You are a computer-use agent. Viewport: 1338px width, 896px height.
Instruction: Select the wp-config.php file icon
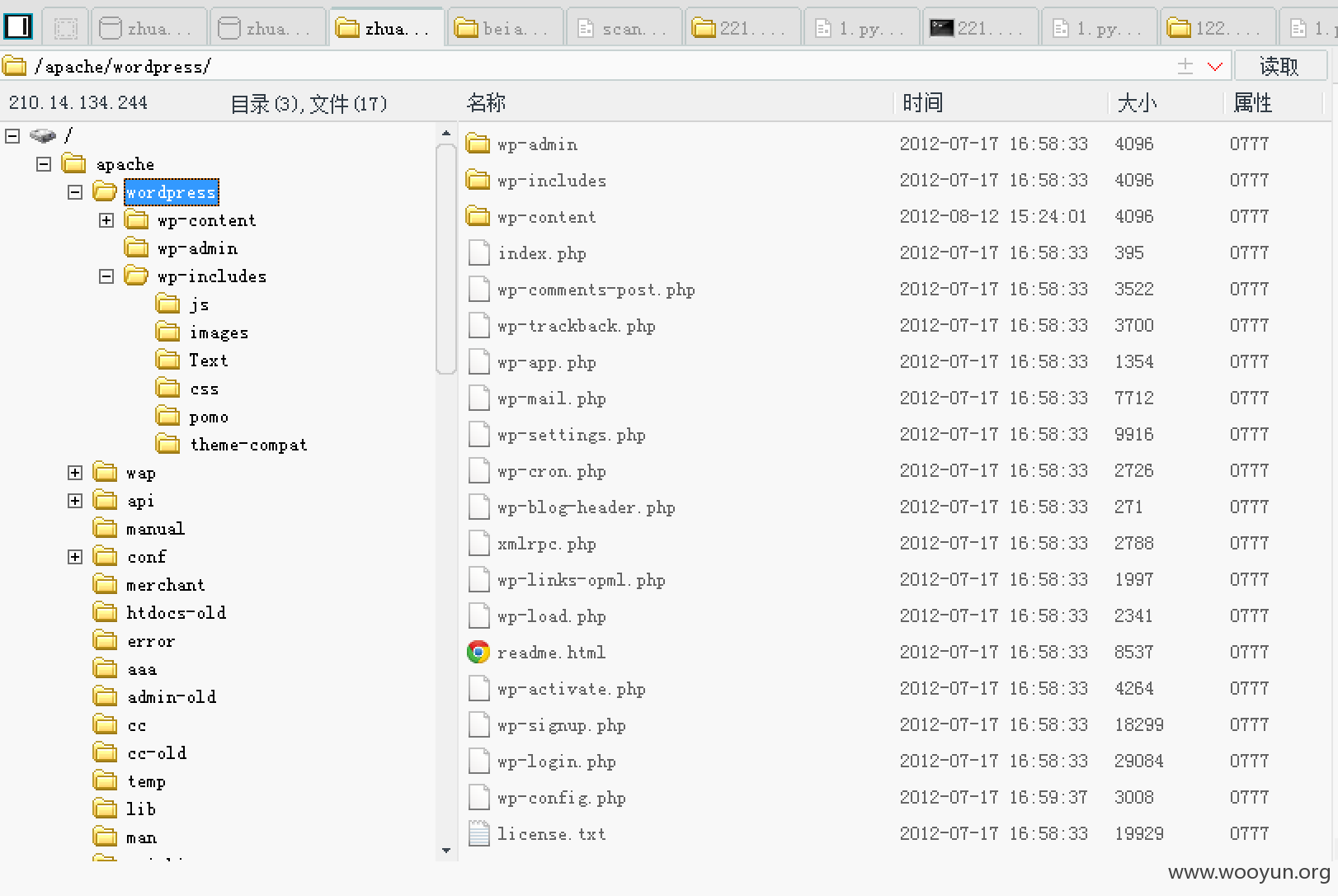point(478,797)
